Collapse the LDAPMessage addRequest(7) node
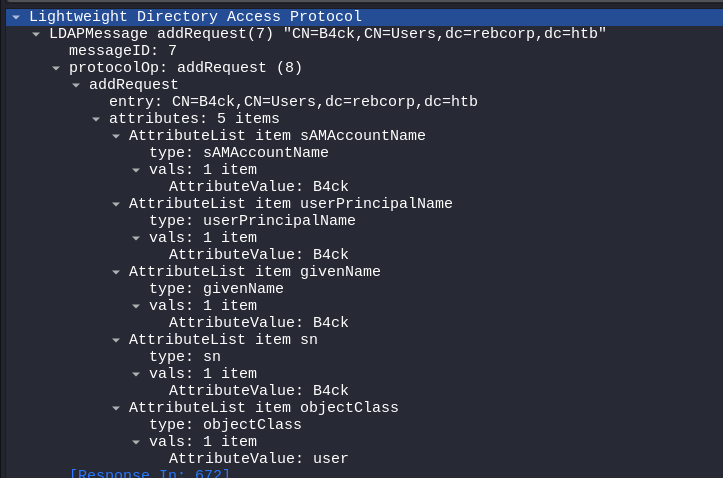The width and height of the screenshot is (723, 478). click(x=36, y=34)
